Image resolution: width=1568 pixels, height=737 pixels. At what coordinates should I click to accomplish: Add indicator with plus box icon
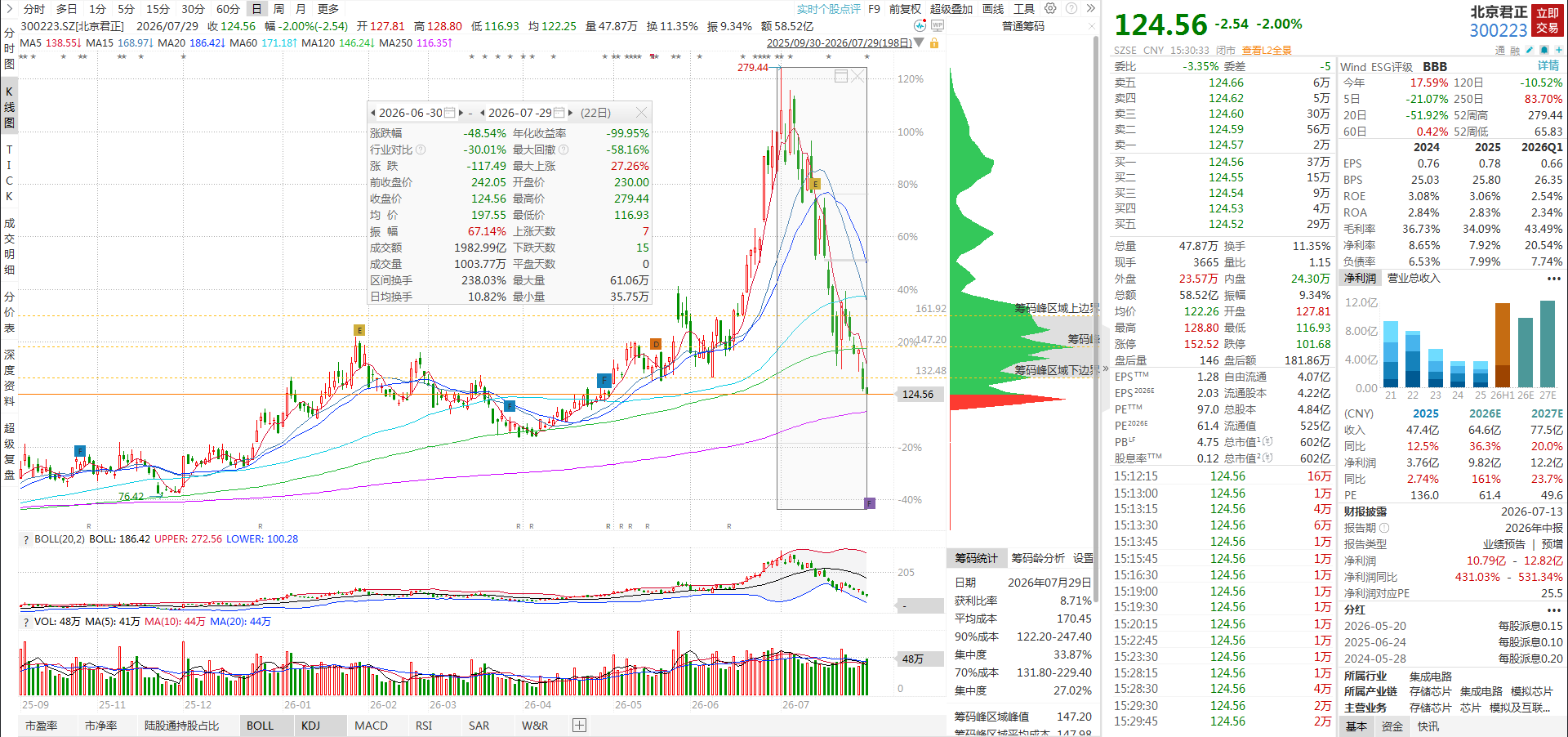[x=579, y=726]
